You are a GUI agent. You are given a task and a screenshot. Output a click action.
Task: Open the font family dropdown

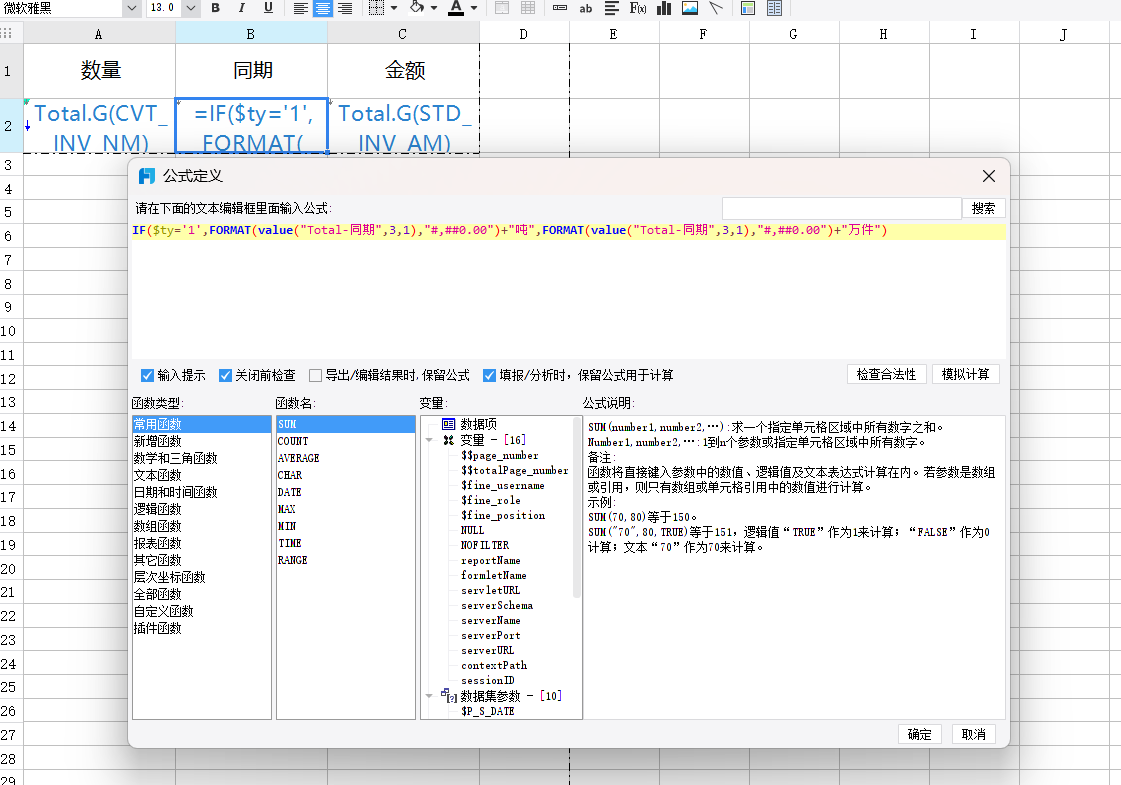(132, 8)
